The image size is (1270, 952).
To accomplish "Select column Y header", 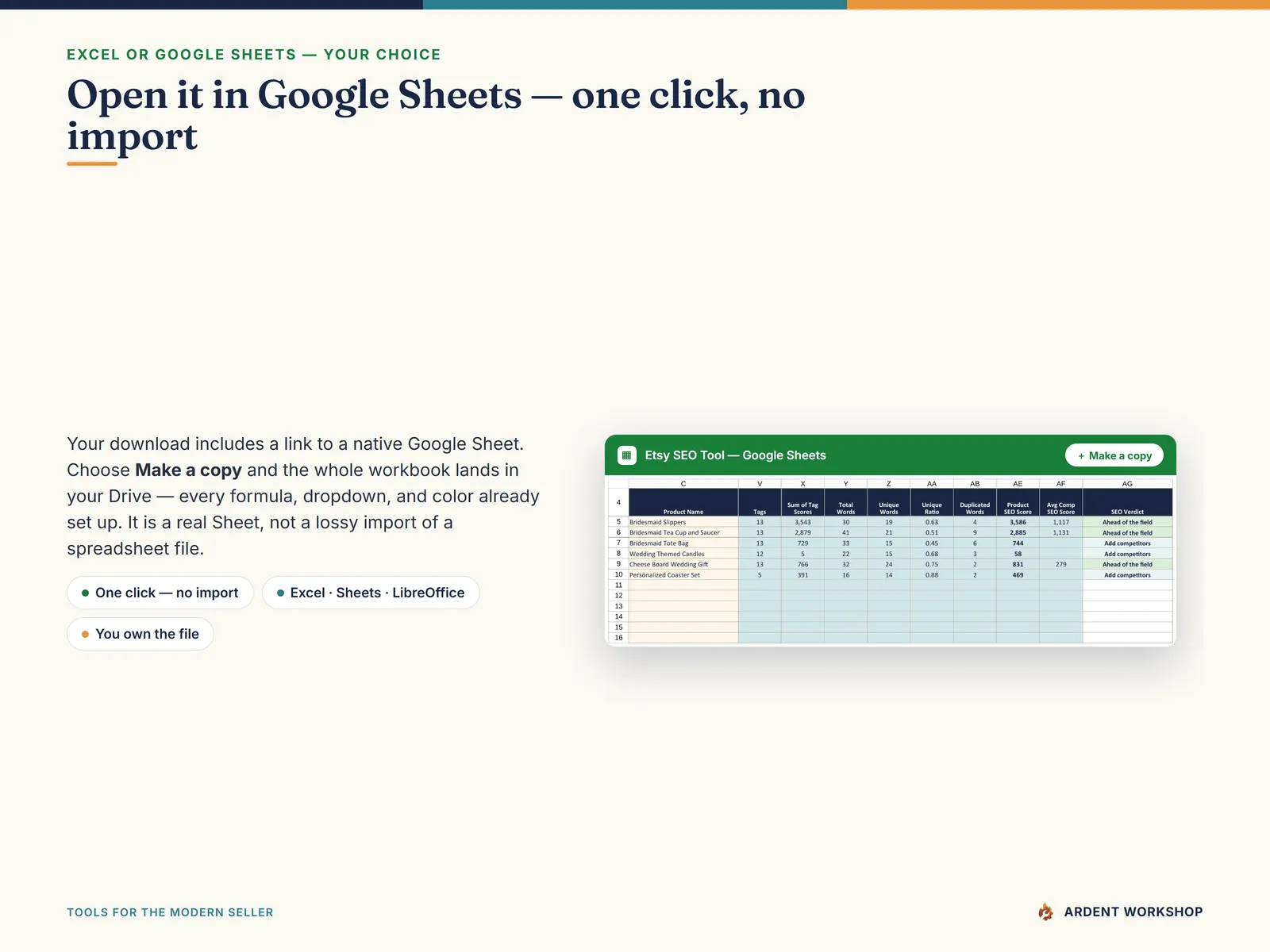I will pyautogui.click(x=845, y=483).
